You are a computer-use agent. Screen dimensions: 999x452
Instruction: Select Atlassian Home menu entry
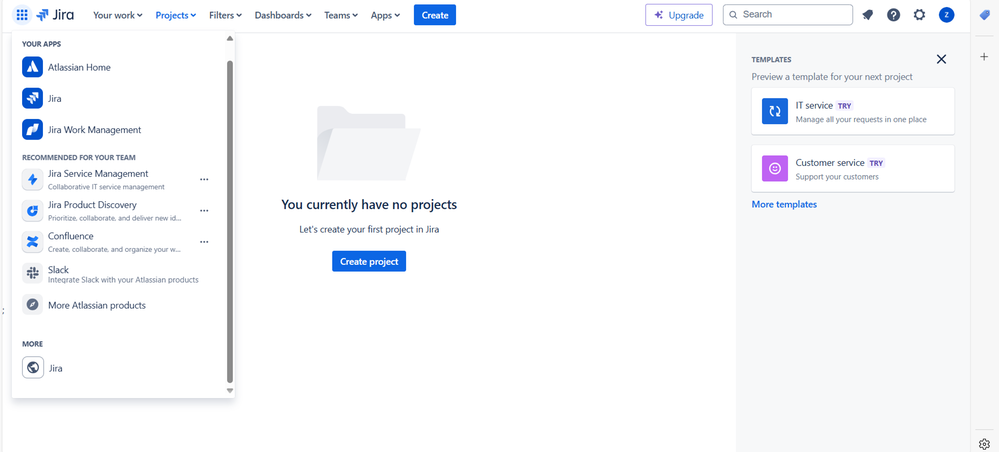click(117, 67)
